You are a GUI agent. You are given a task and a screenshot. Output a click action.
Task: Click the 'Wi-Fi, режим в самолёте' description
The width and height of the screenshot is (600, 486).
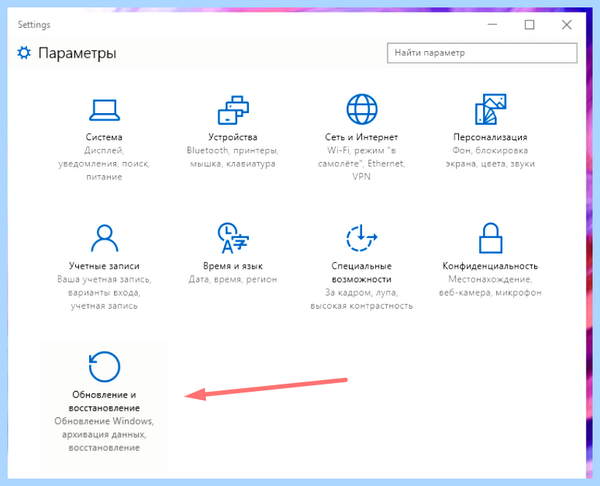click(x=361, y=164)
